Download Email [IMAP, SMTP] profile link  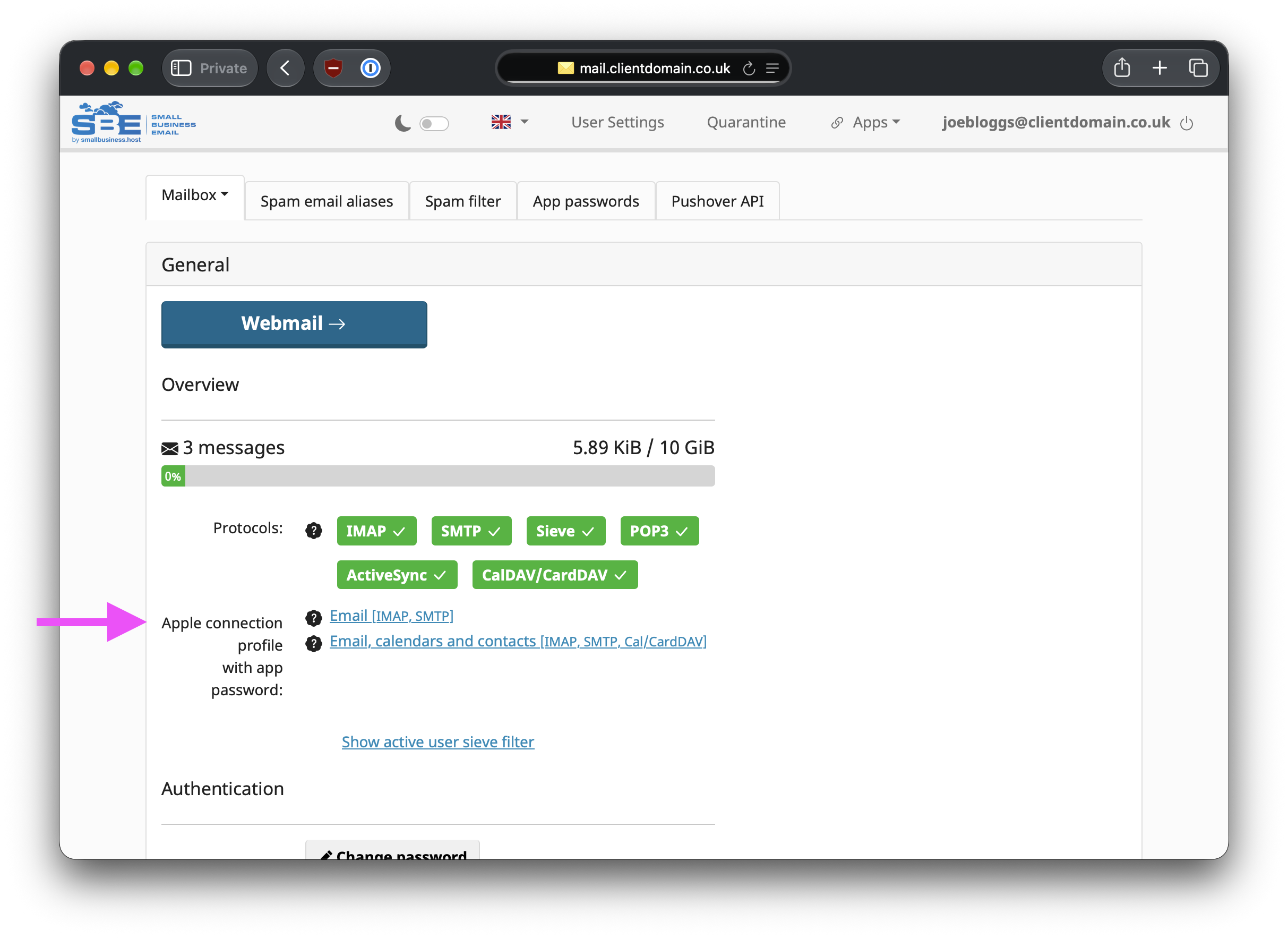pos(391,617)
